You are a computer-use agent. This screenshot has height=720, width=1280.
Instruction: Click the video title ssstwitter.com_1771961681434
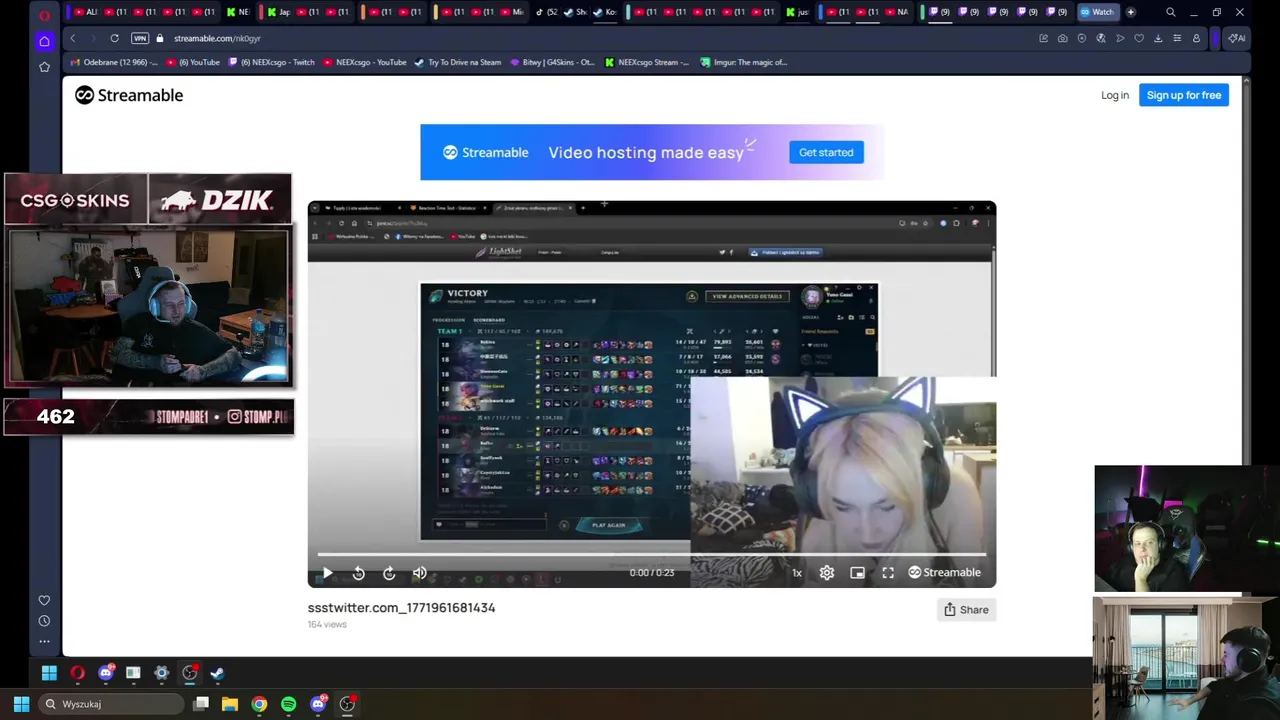click(x=401, y=607)
